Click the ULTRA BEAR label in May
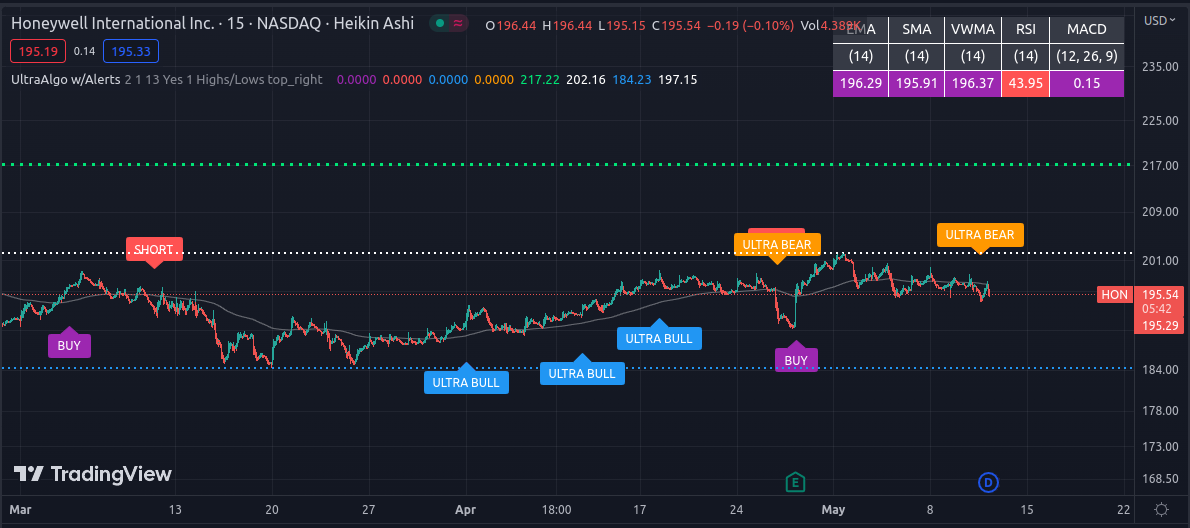 [x=980, y=237]
